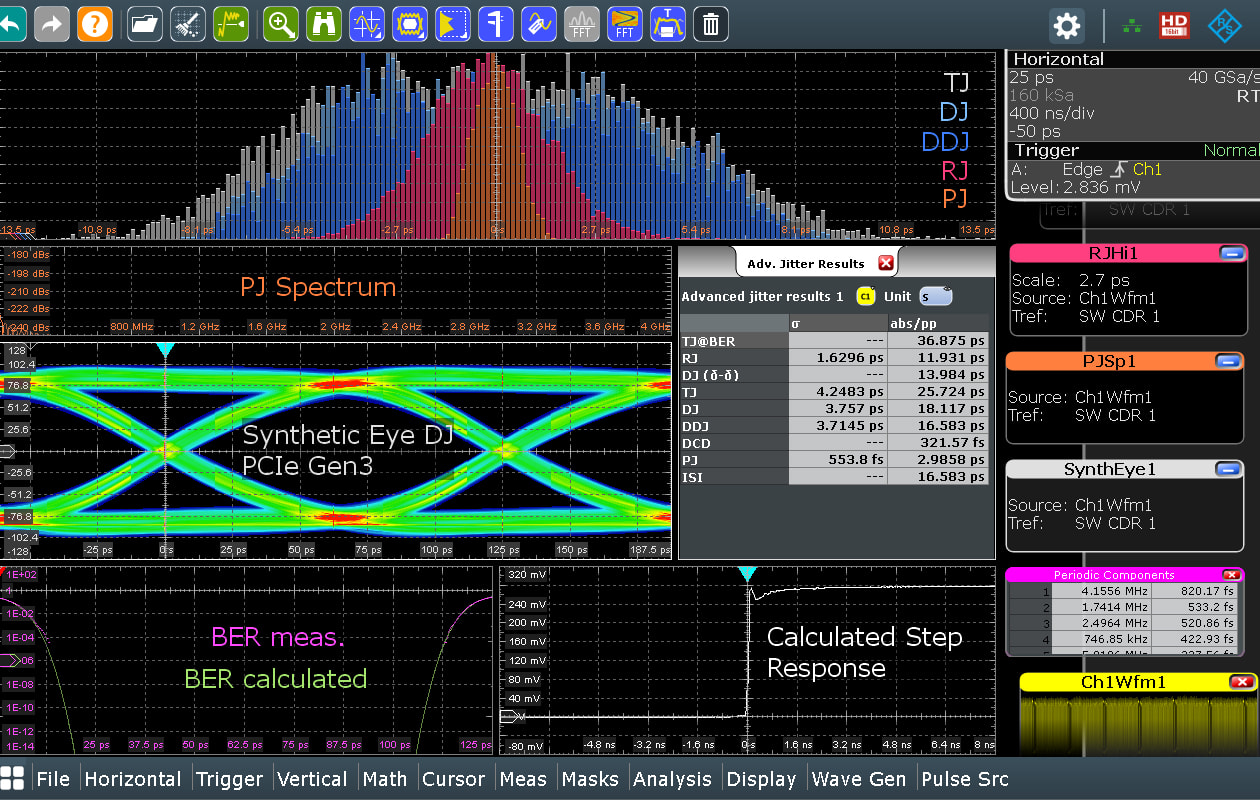Click the open-folder load icon

click(145, 23)
